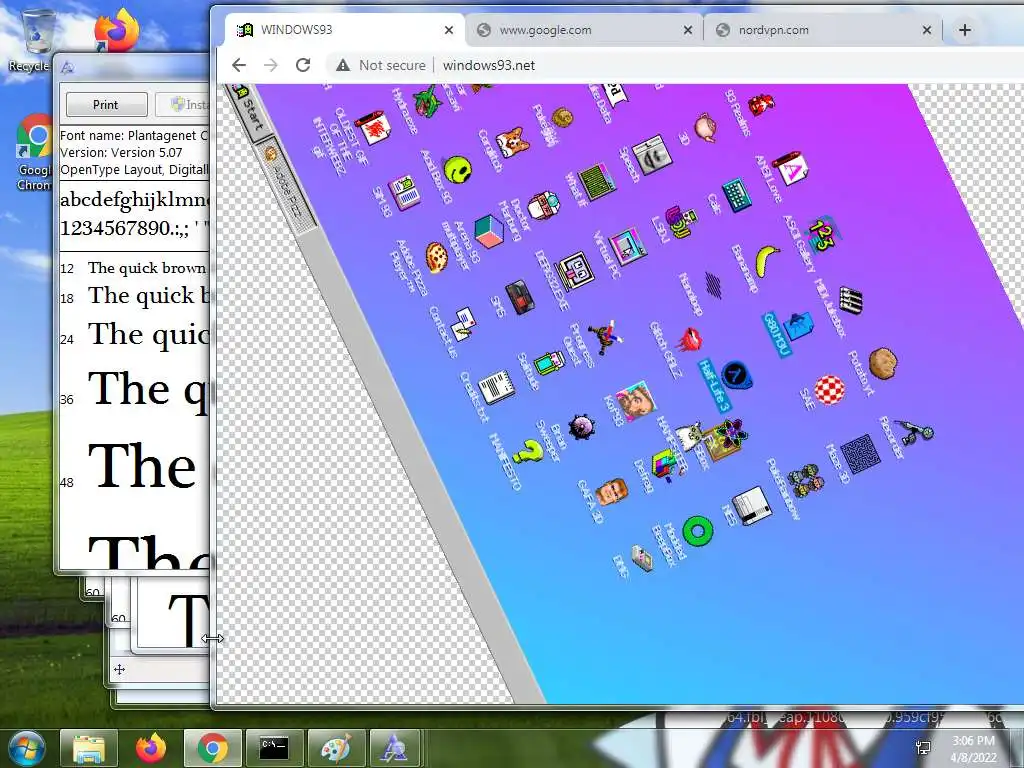The width and height of the screenshot is (1024, 768).
Task: Open the Hacked BeepBox green ring icon
Action: (697, 531)
